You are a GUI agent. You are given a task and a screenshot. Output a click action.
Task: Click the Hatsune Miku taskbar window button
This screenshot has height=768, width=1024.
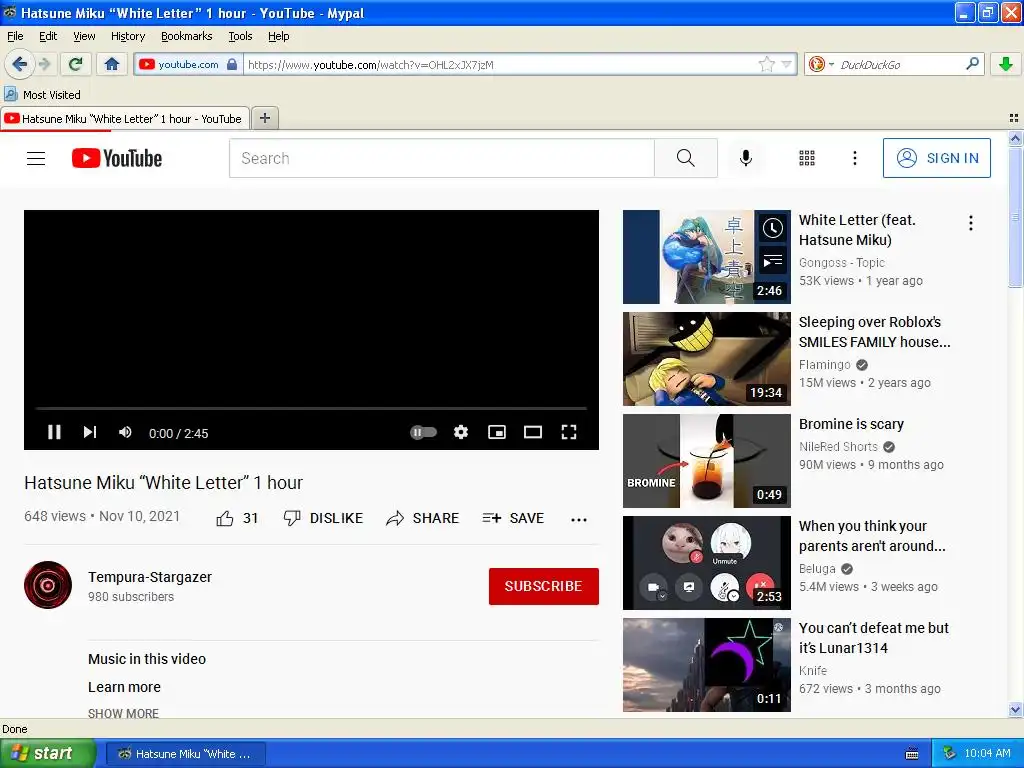pyautogui.click(x=185, y=754)
